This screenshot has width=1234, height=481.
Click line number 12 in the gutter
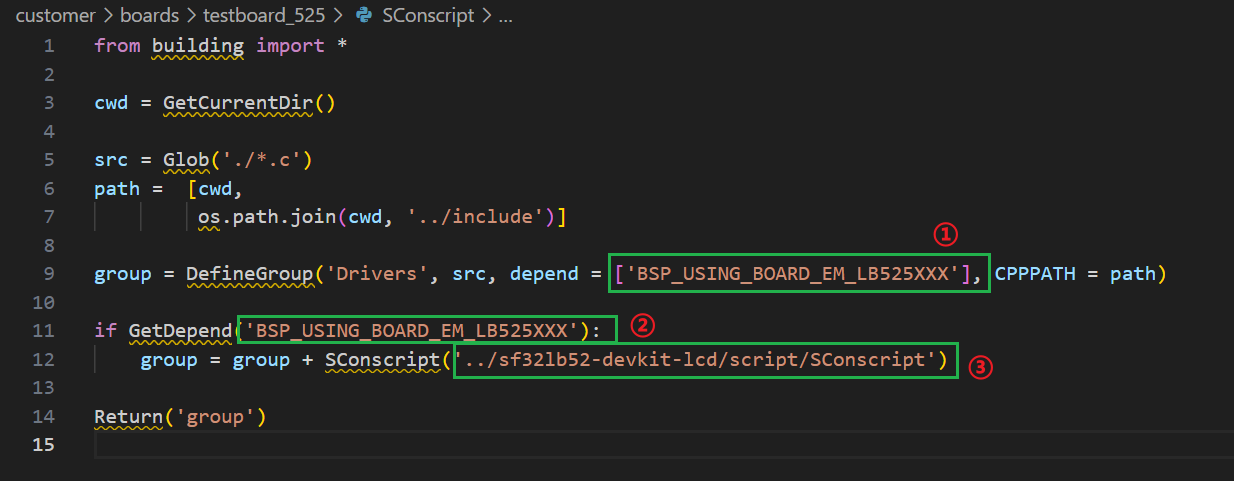(x=45, y=359)
